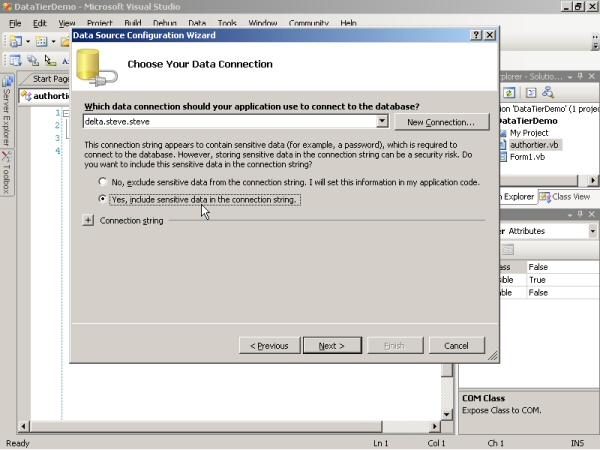Open the data connection dropdown arrow
The width and height of the screenshot is (600, 450).
click(382, 121)
